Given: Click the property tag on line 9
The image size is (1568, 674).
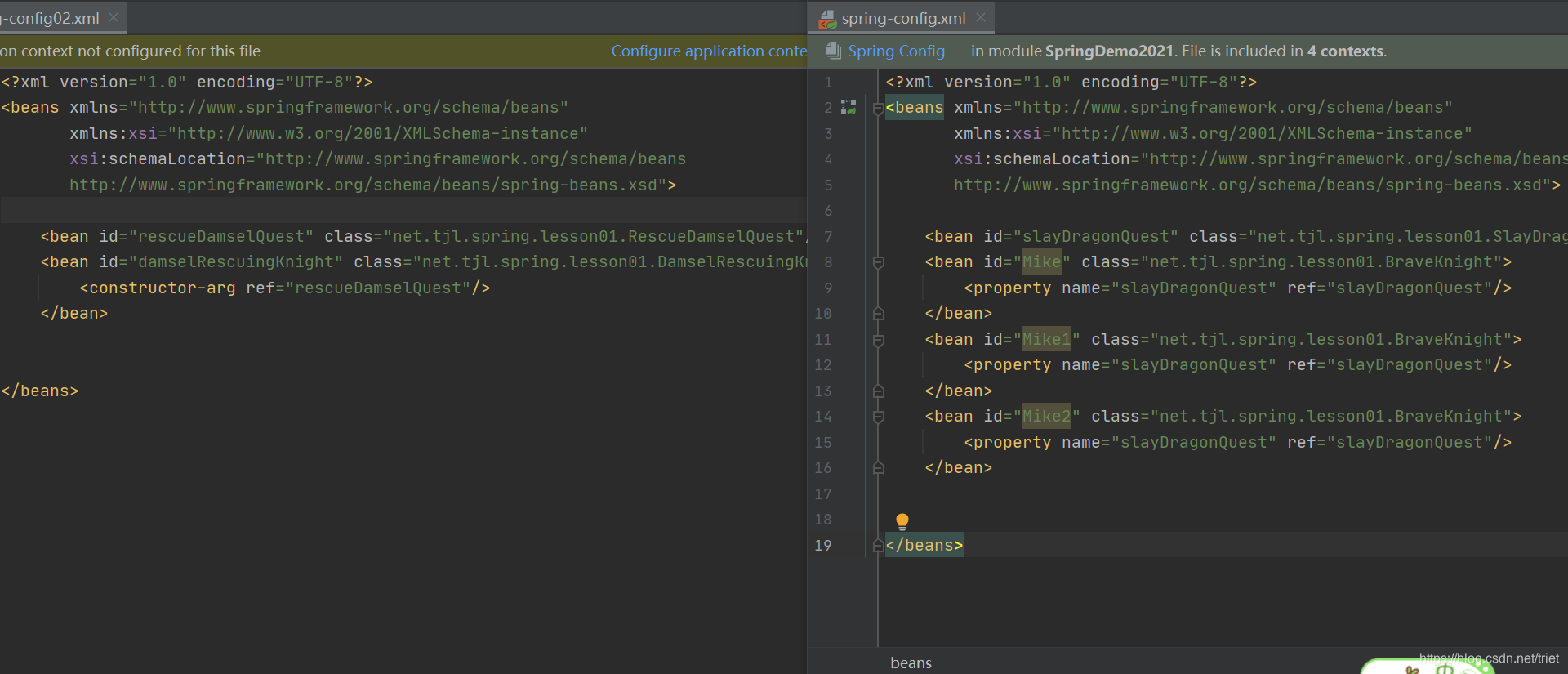Looking at the screenshot, I should tap(1008, 288).
